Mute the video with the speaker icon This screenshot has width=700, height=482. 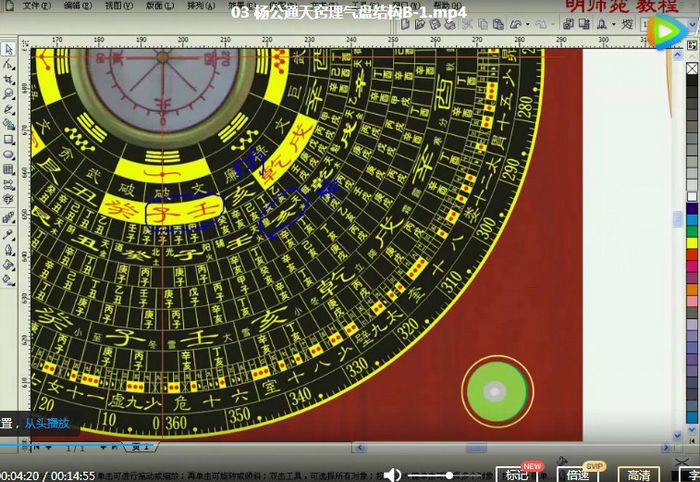click(392, 475)
